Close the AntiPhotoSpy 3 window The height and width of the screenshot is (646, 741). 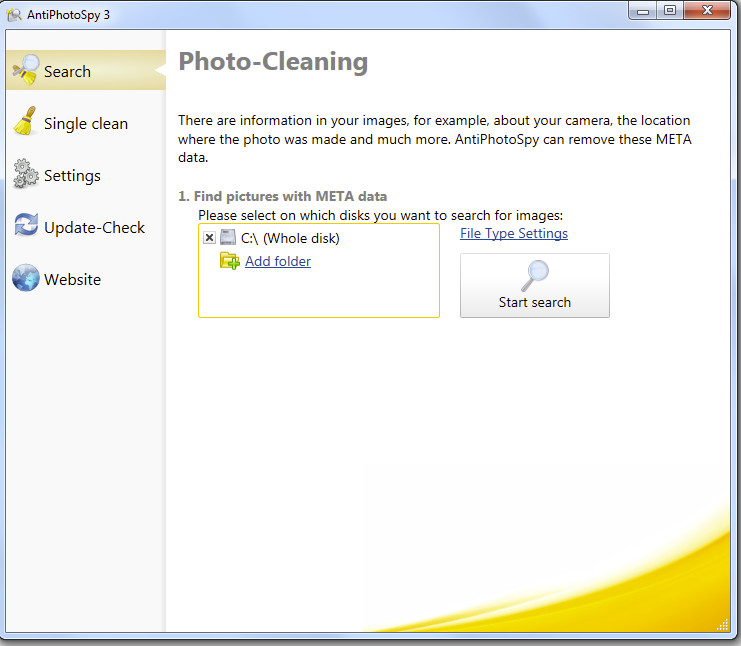coord(707,10)
